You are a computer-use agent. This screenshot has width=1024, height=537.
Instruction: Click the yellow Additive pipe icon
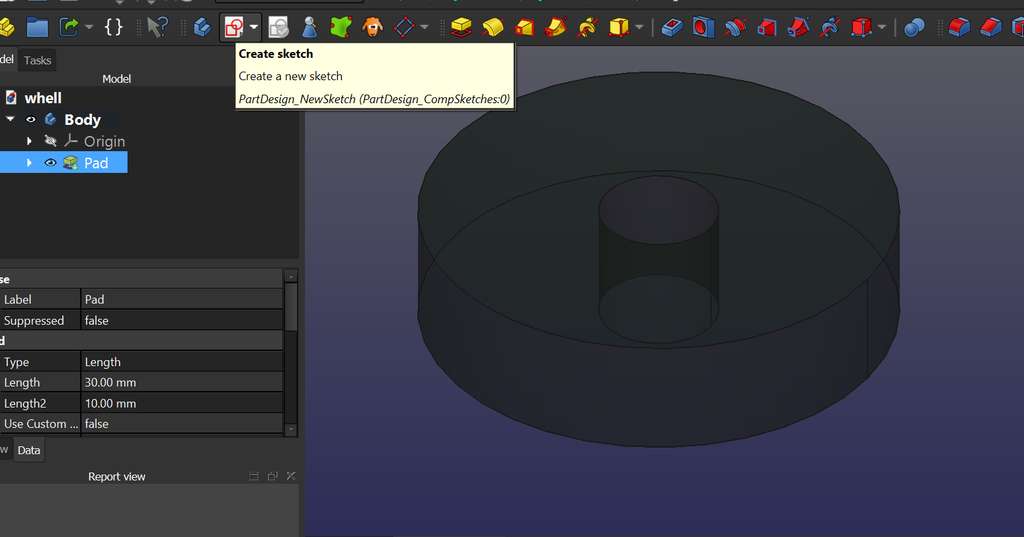point(556,27)
